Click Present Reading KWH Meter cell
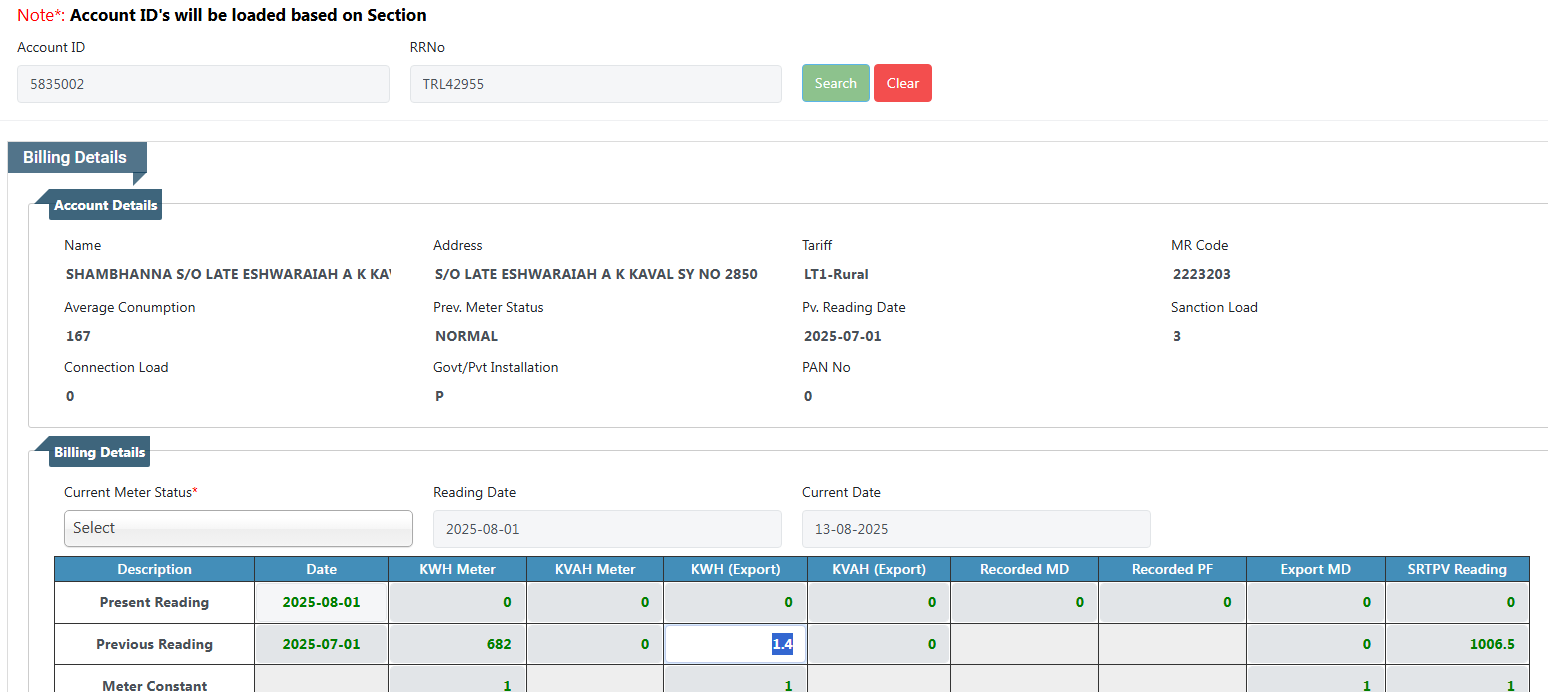This screenshot has height=692, width=1548. point(455,602)
